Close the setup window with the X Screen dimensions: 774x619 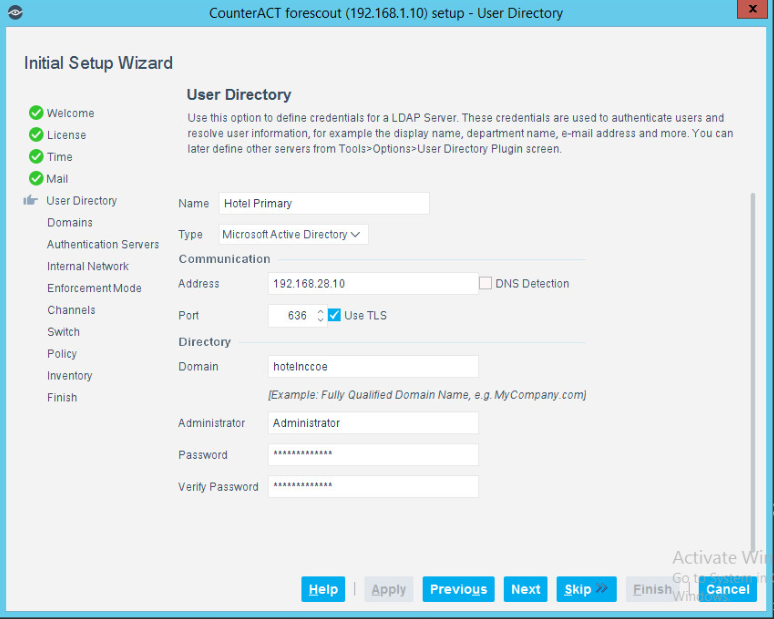(753, 9)
